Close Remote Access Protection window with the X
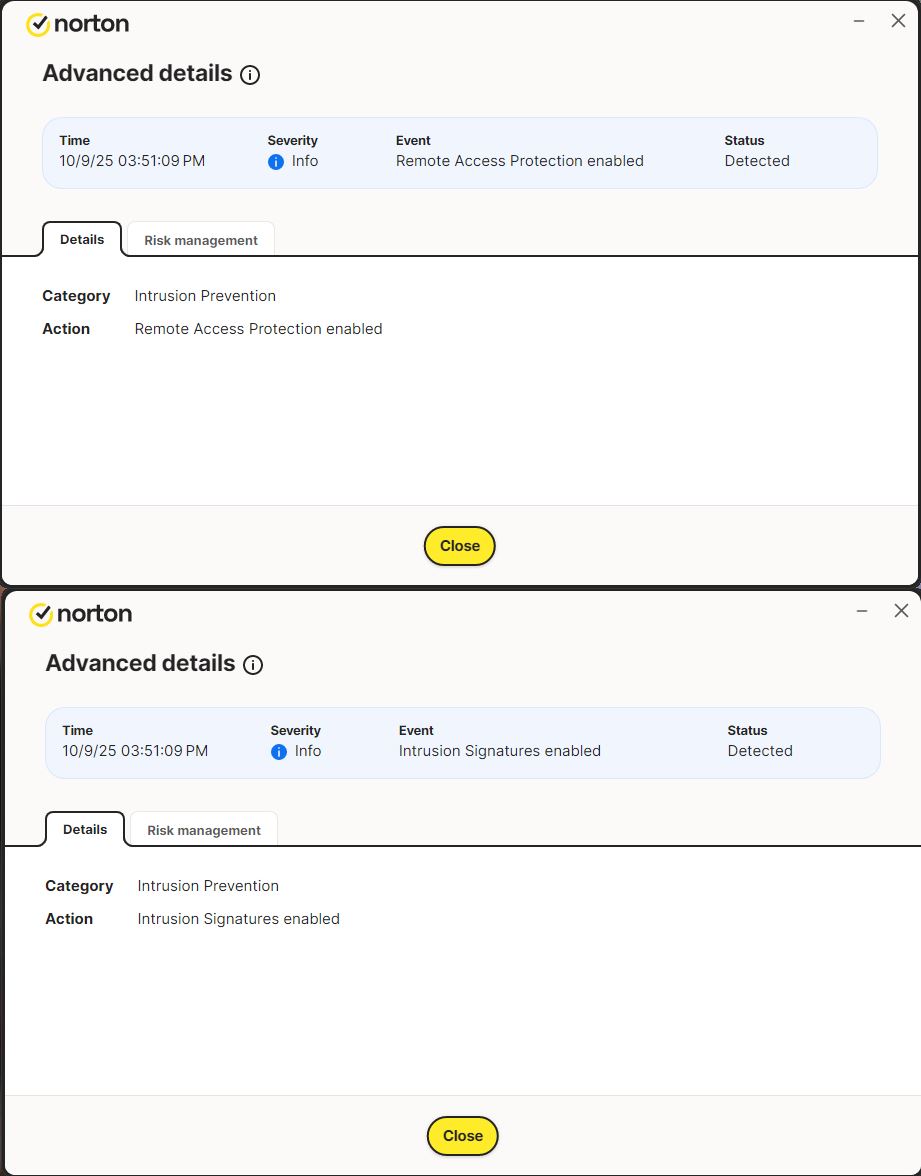This screenshot has height=1176, width=921. pyautogui.click(x=898, y=21)
